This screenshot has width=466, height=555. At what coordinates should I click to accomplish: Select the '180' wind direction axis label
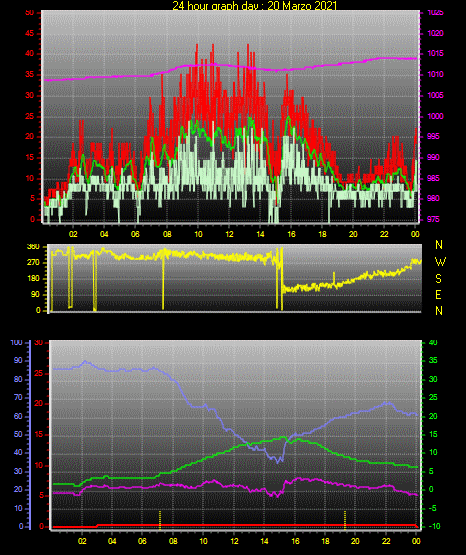pos(33,279)
